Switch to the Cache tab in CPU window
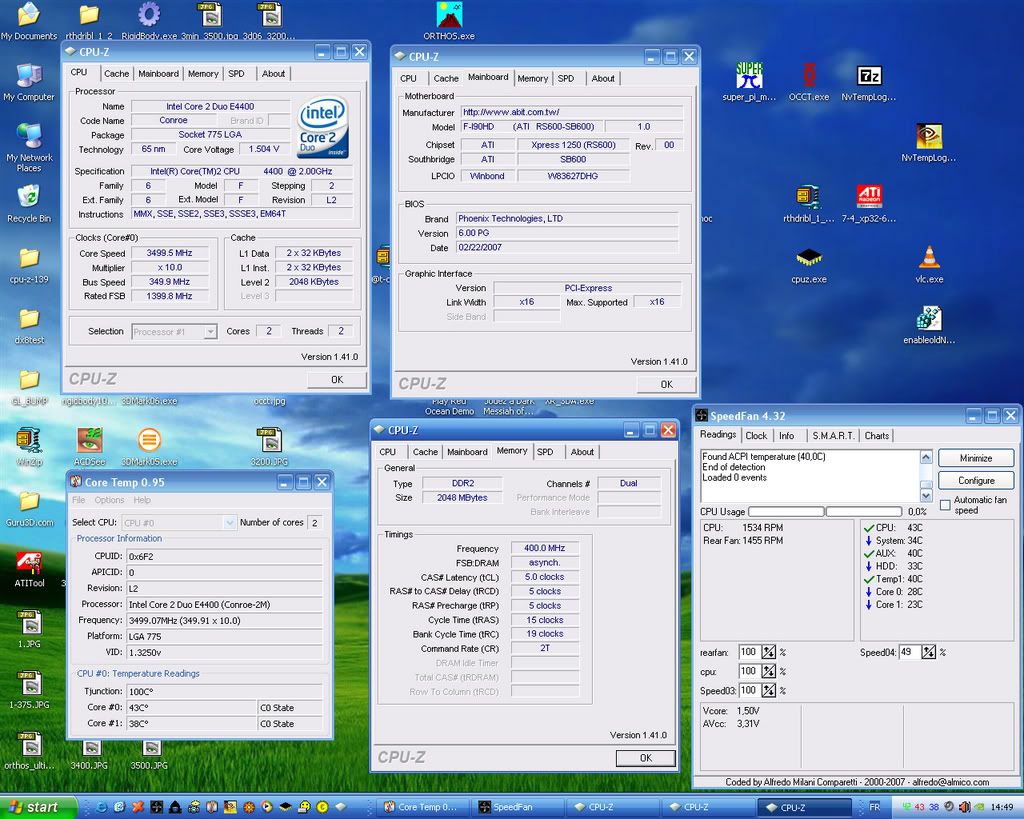 point(116,74)
